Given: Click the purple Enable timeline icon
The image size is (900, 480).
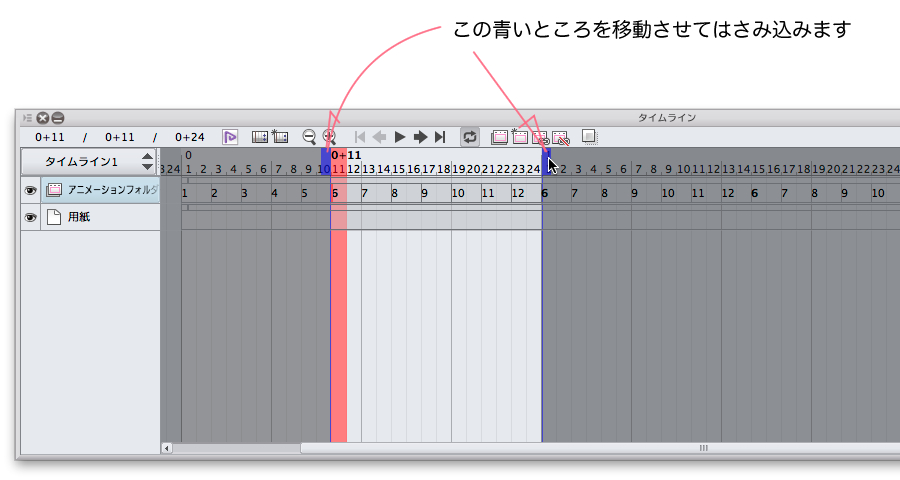Looking at the screenshot, I should (x=230, y=137).
